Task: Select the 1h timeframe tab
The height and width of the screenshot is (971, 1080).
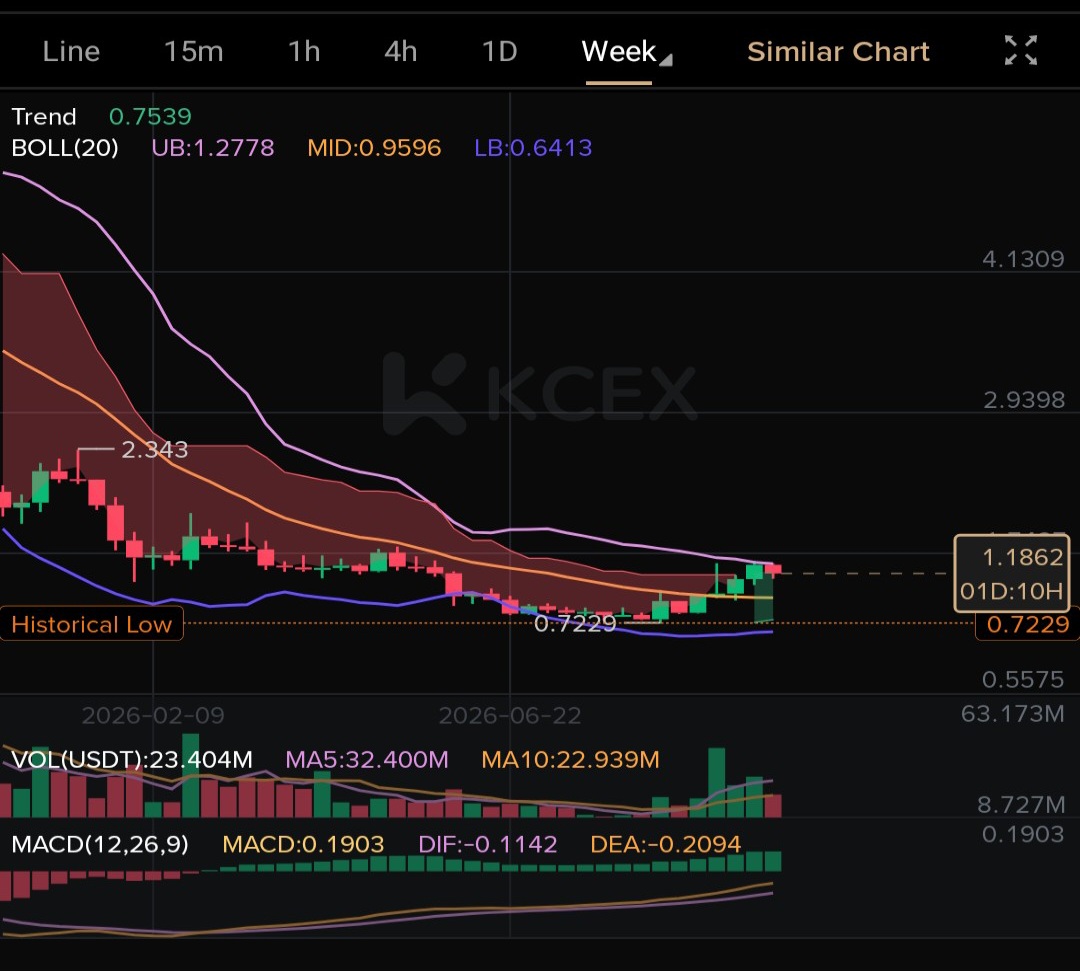Action: click(x=304, y=52)
